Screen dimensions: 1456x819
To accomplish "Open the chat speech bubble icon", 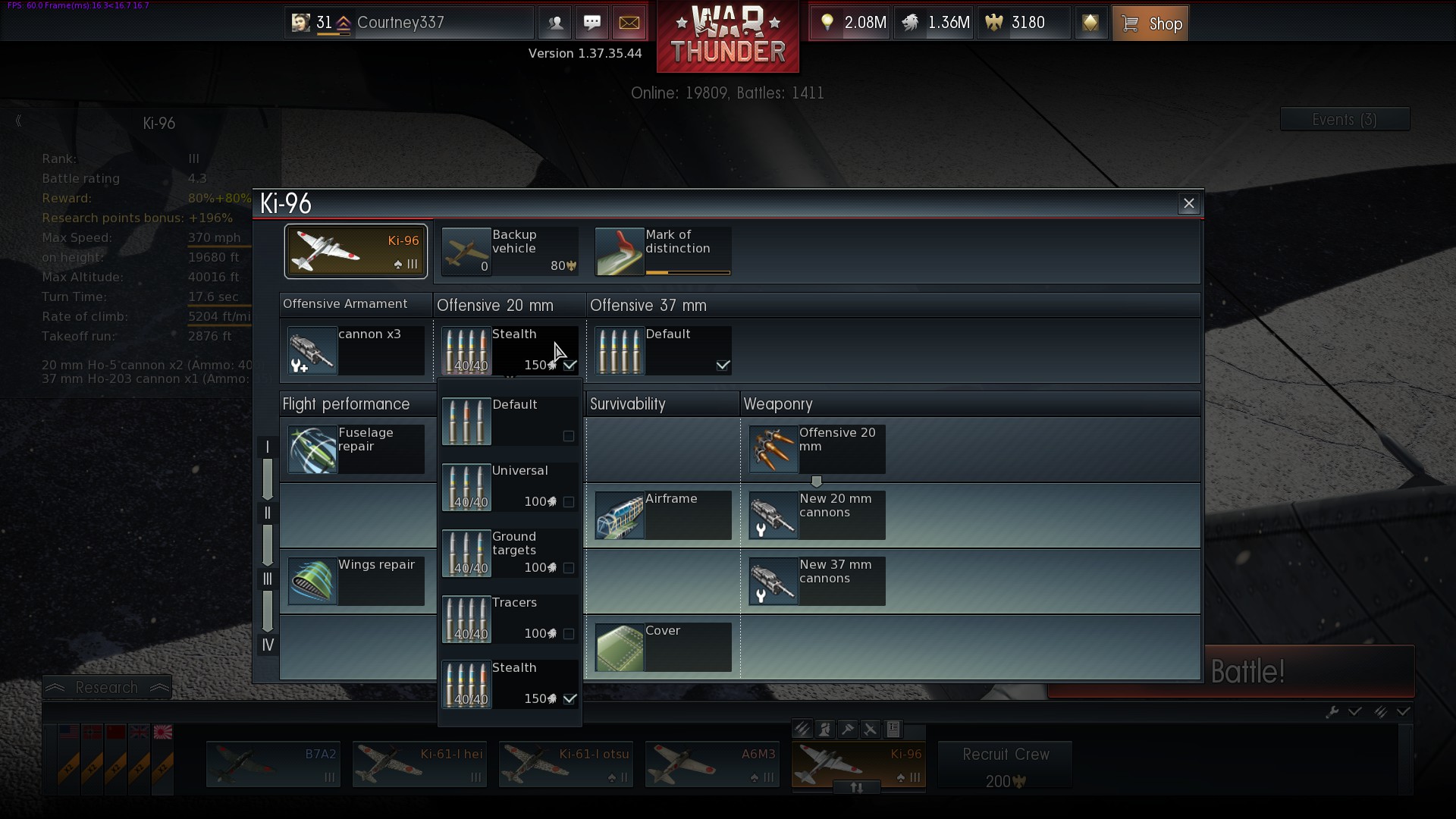I will tap(592, 23).
